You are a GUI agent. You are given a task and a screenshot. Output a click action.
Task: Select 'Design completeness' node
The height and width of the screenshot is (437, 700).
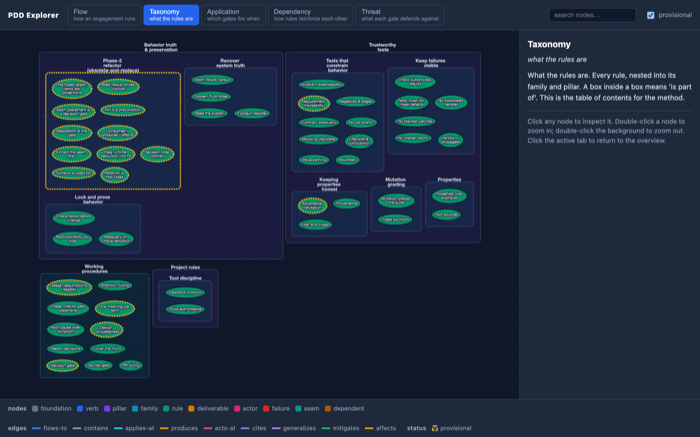click(x=106, y=329)
